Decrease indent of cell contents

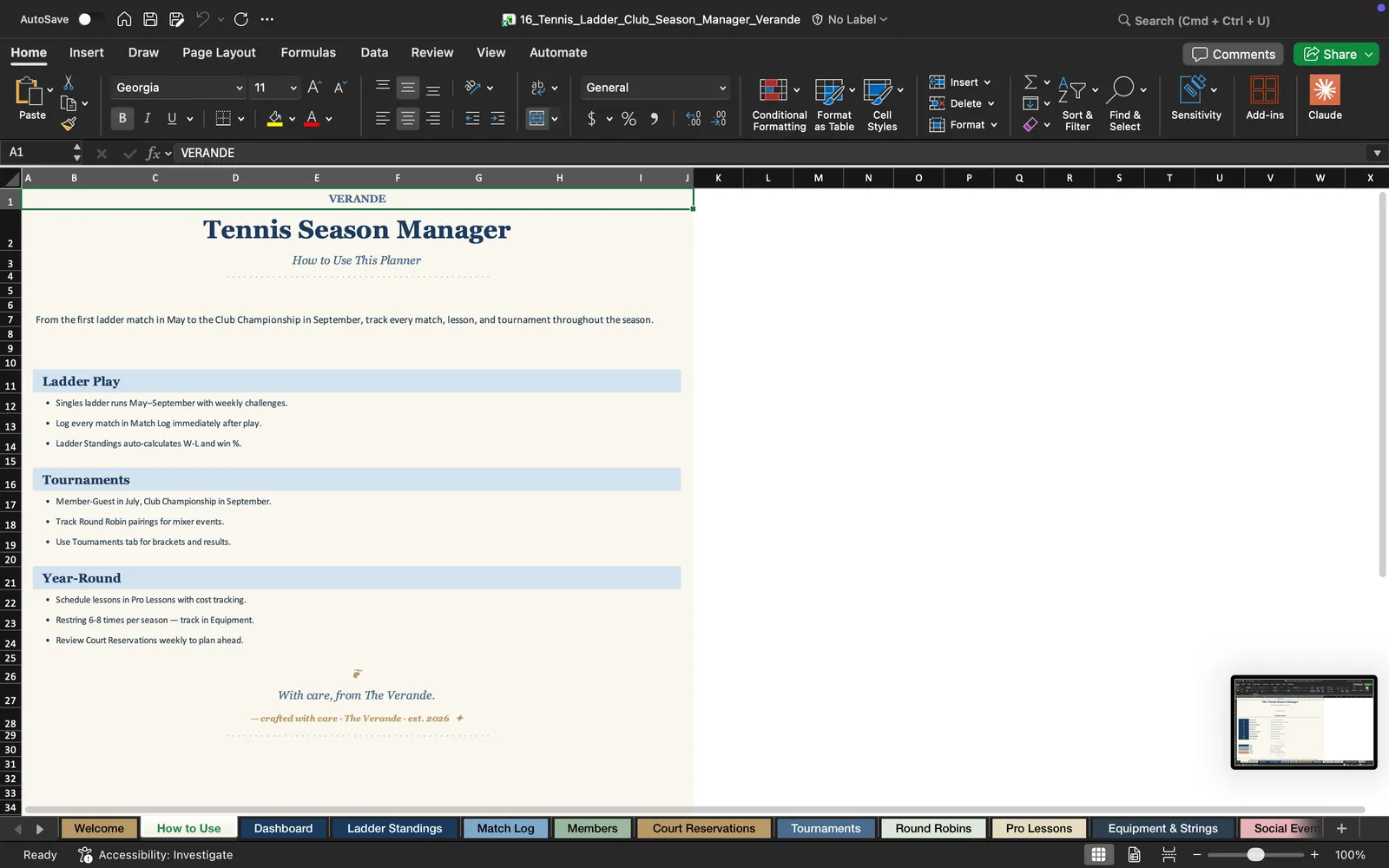click(472, 119)
